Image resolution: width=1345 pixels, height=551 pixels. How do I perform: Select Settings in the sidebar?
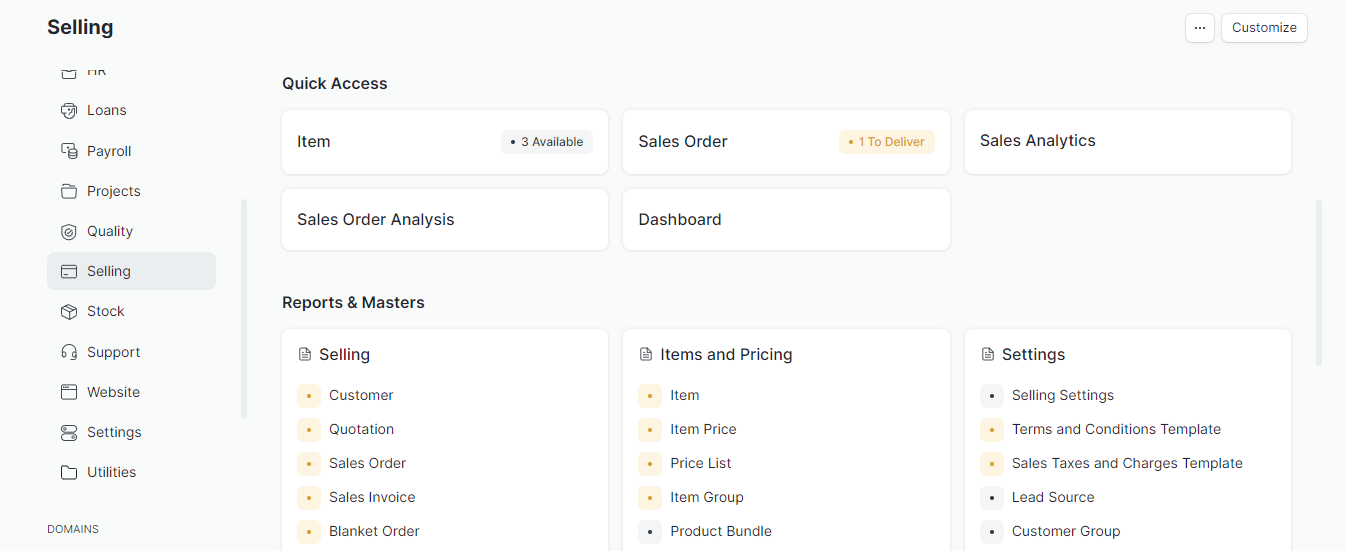click(114, 432)
